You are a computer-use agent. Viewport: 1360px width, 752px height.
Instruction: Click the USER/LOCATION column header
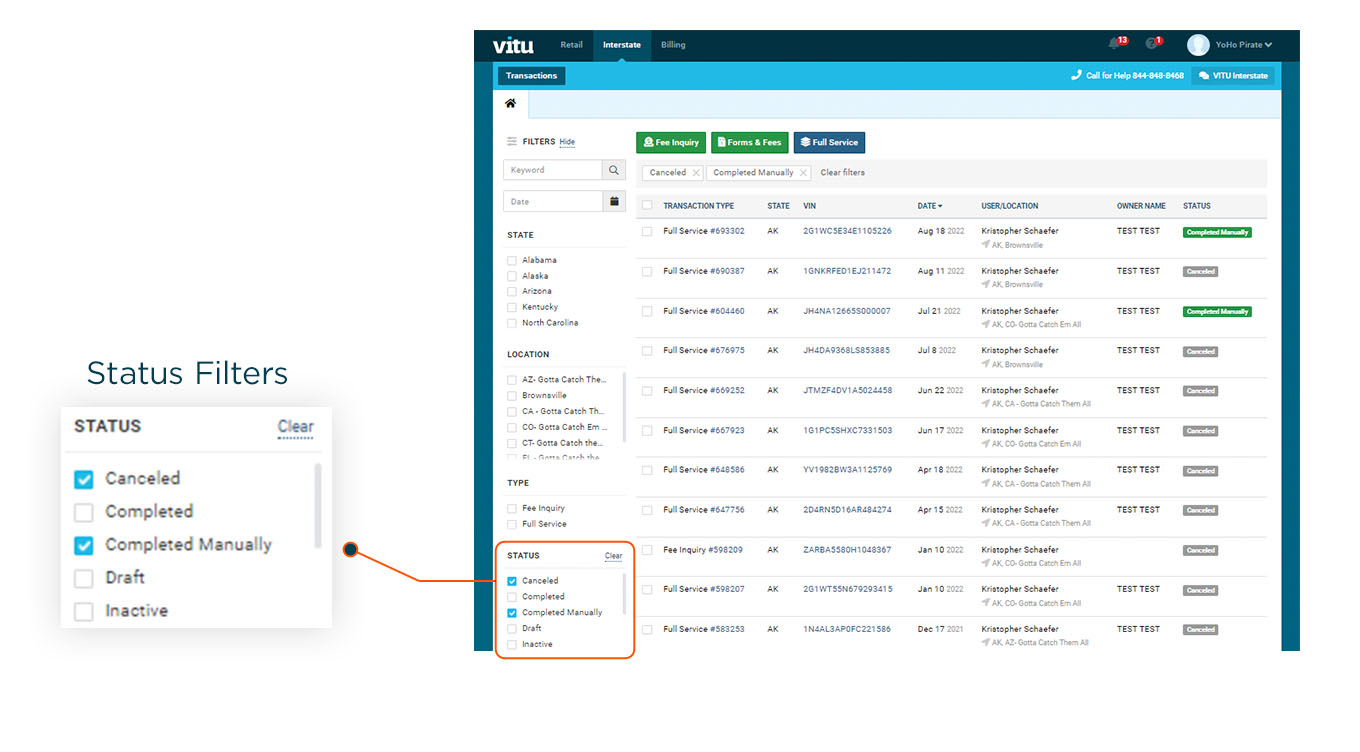tap(1009, 206)
